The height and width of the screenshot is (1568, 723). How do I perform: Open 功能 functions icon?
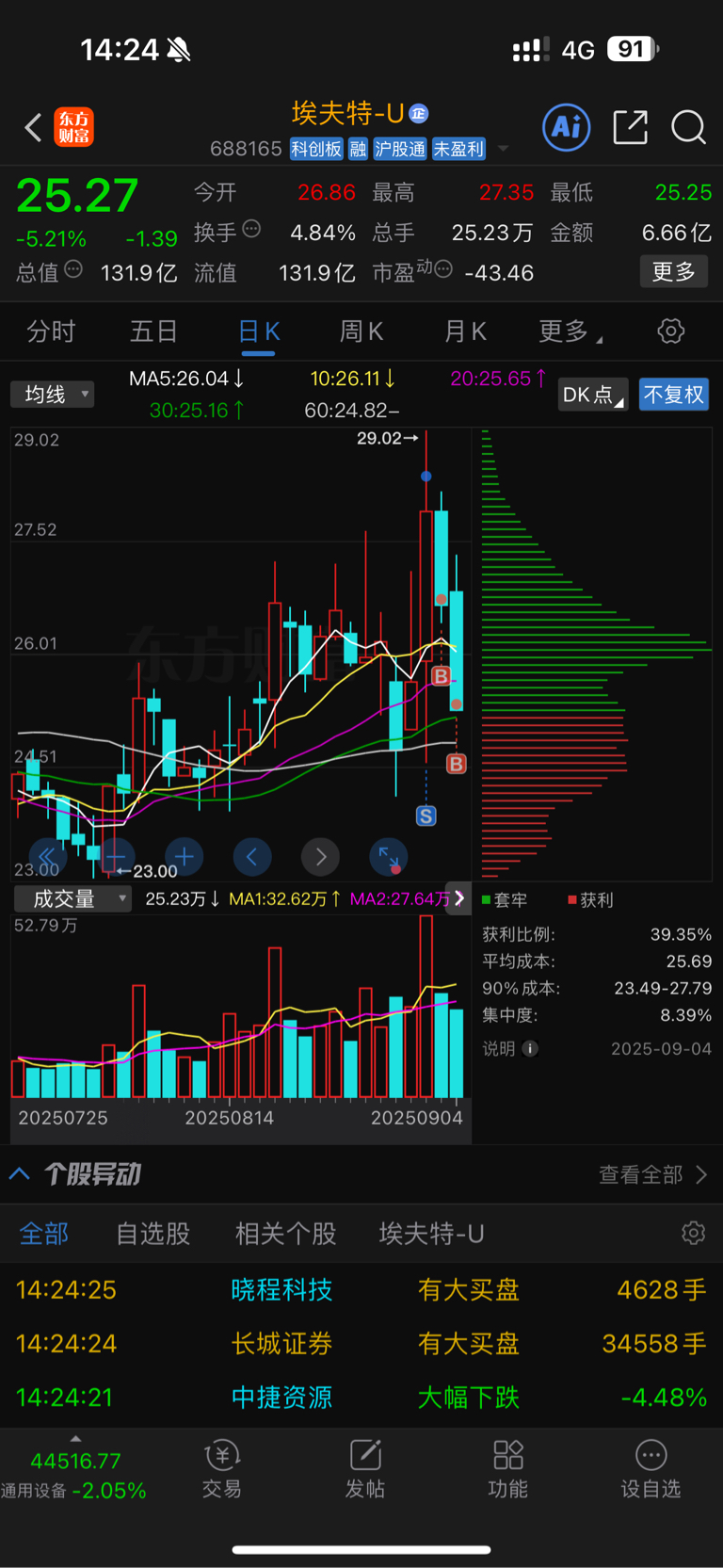pyautogui.click(x=508, y=1469)
